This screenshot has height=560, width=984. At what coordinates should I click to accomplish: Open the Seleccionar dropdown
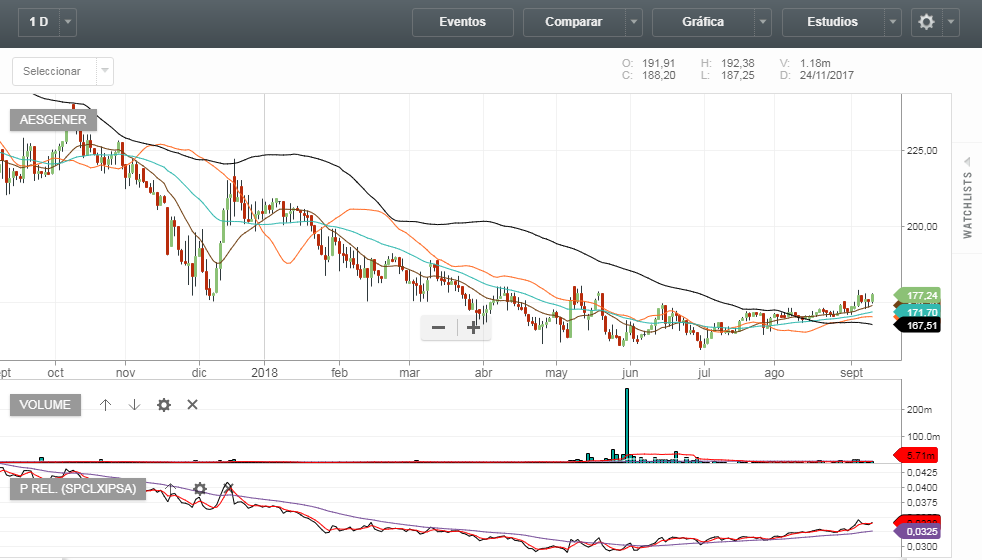[62, 71]
